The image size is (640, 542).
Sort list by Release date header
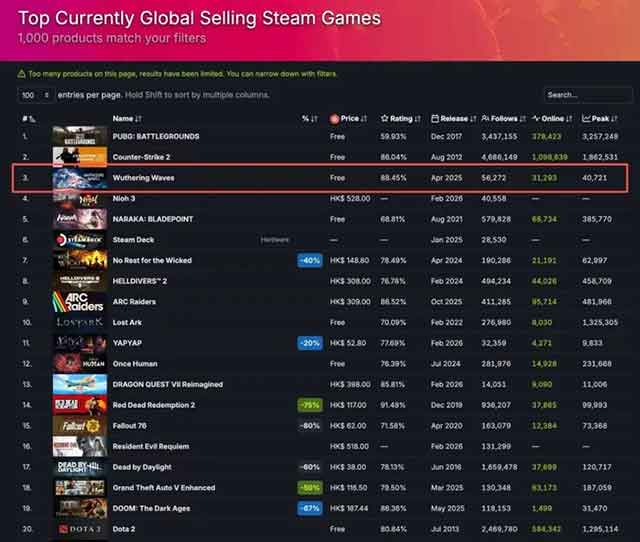(x=452, y=119)
